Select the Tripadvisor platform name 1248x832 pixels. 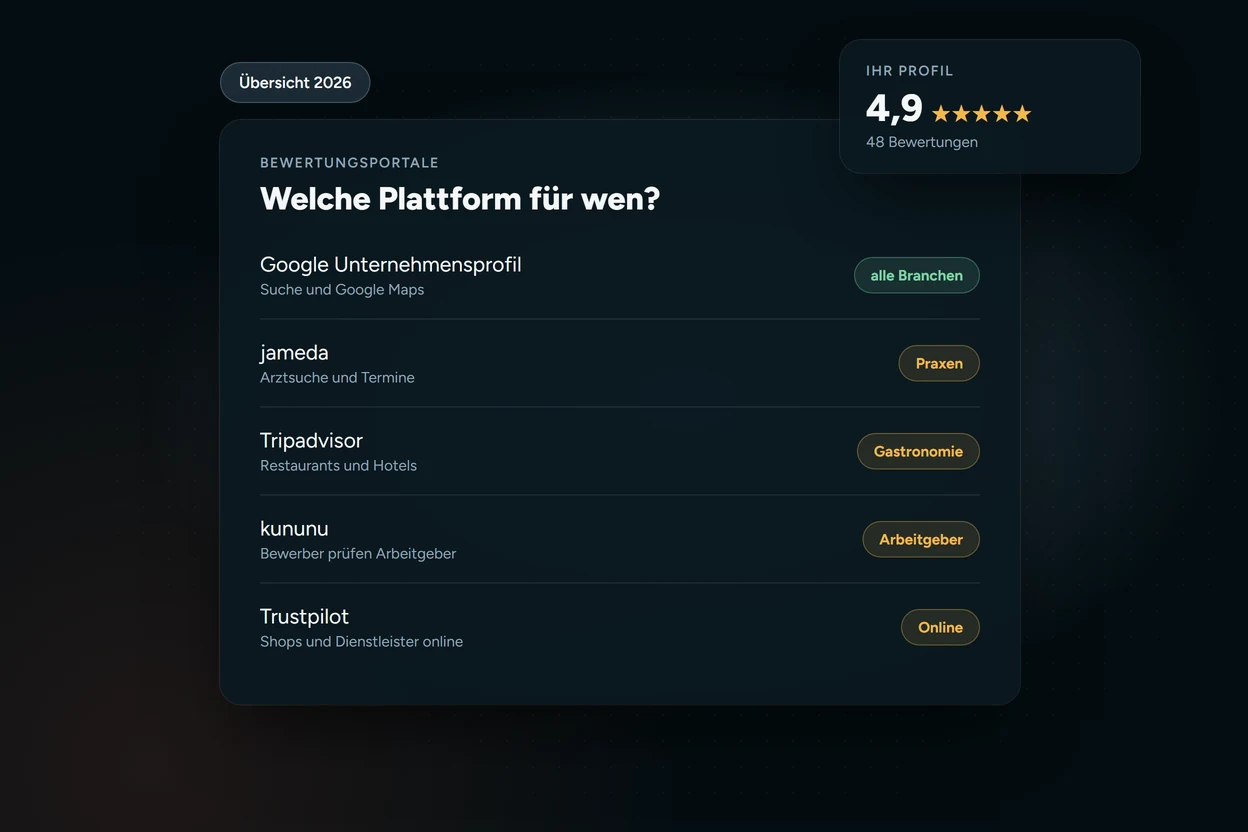pyautogui.click(x=311, y=440)
